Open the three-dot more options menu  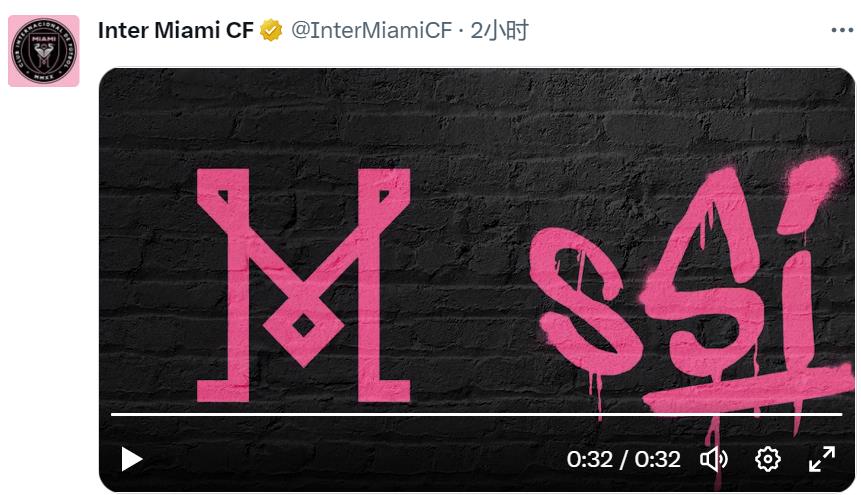[x=842, y=30]
